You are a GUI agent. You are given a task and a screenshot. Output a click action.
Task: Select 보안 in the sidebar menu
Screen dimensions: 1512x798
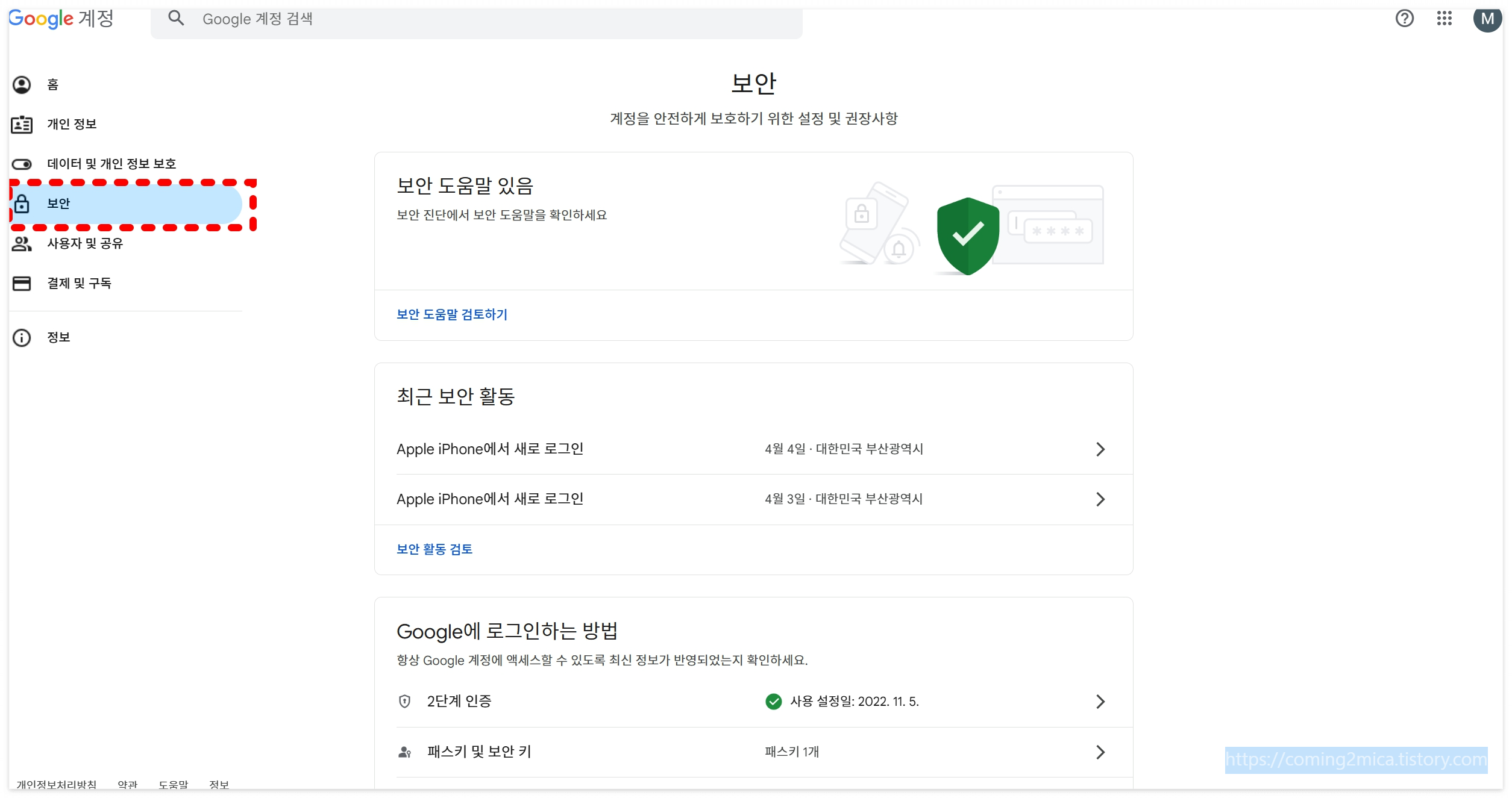pyautogui.click(x=59, y=204)
